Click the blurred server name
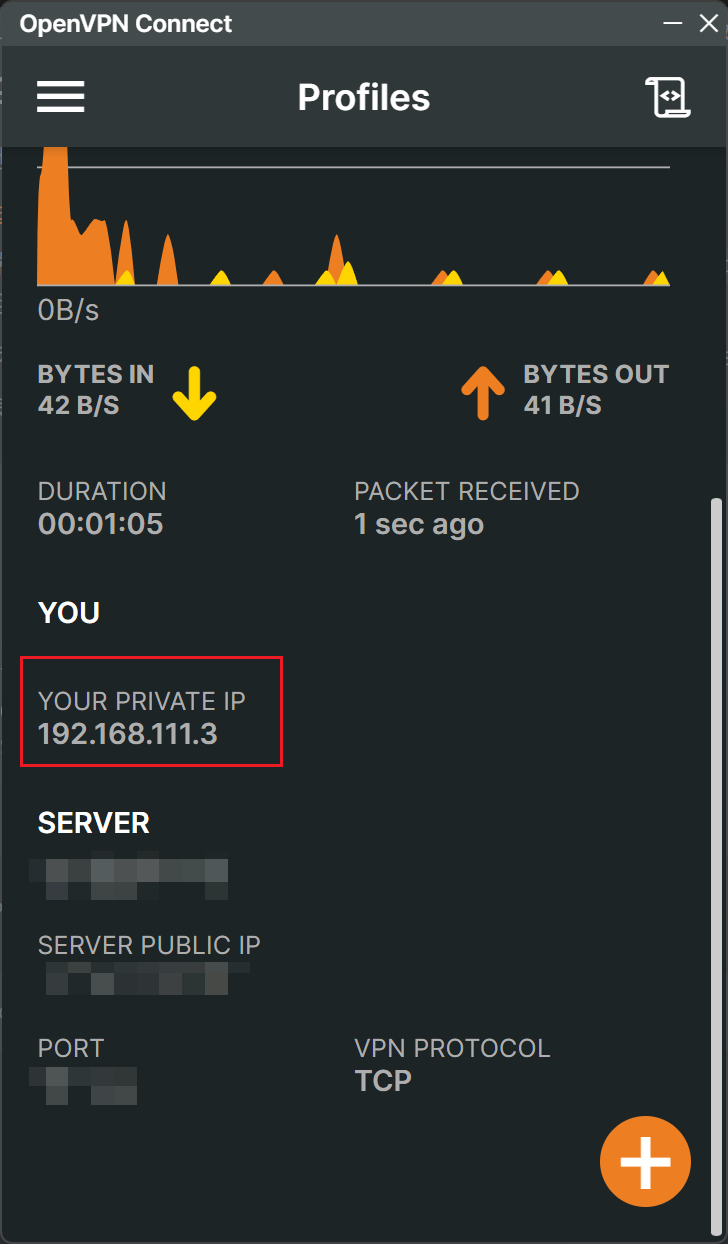The image size is (728, 1244). 128,877
